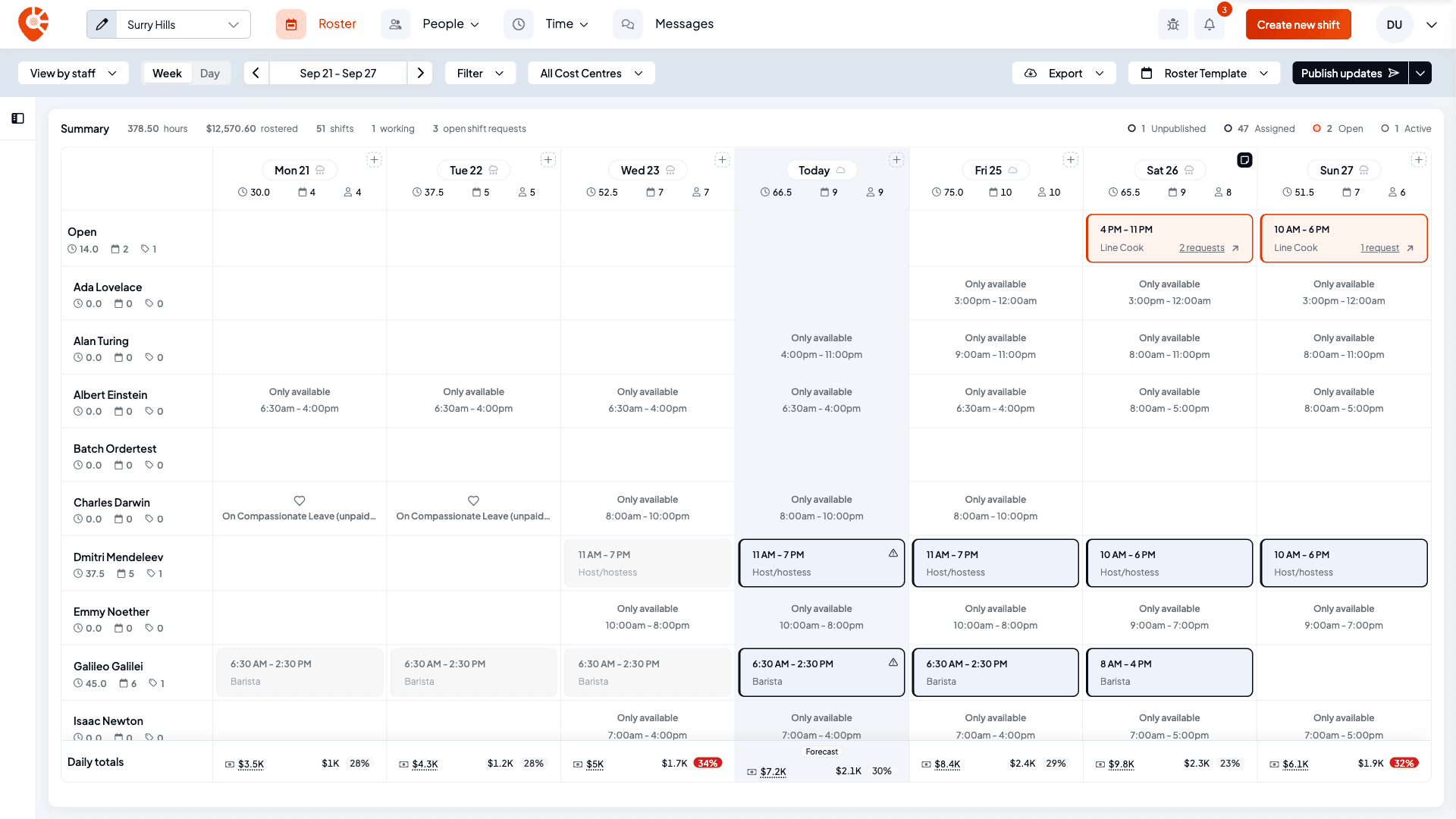The image size is (1456, 819).
Task: Expand All Cost Centres dropdown
Action: point(591,73)
